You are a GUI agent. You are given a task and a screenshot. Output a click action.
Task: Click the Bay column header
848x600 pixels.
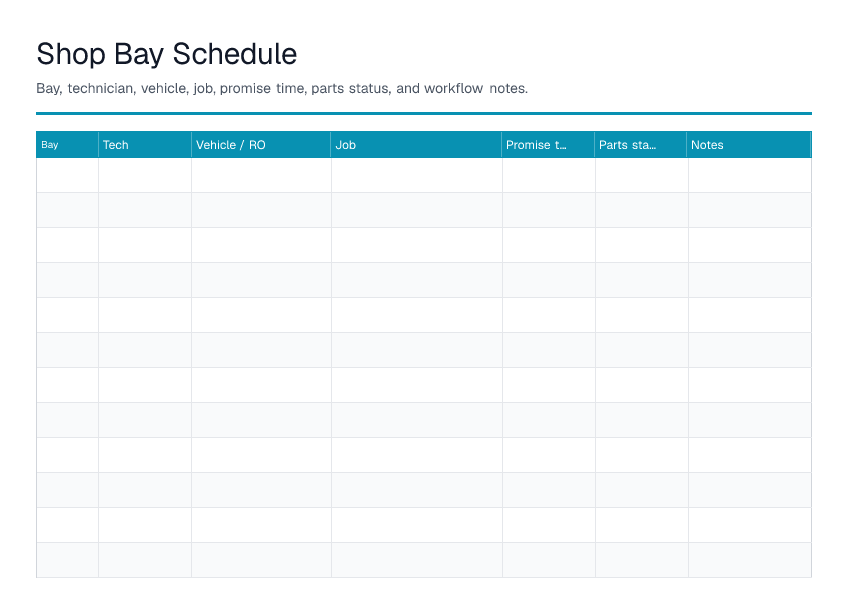coord(67,144)
